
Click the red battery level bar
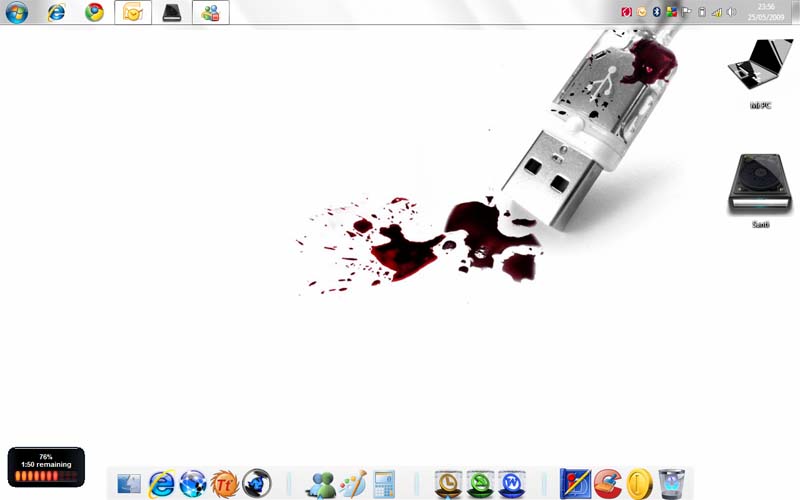click(x=46, y=476)
